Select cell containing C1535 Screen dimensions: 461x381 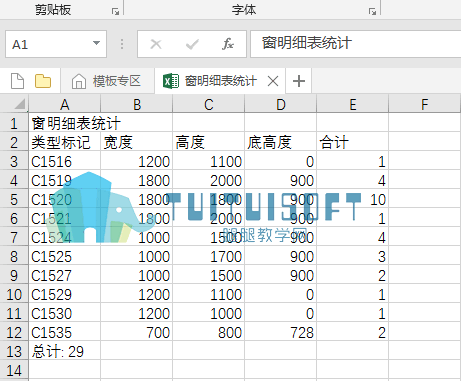click(x=65, y=332)
